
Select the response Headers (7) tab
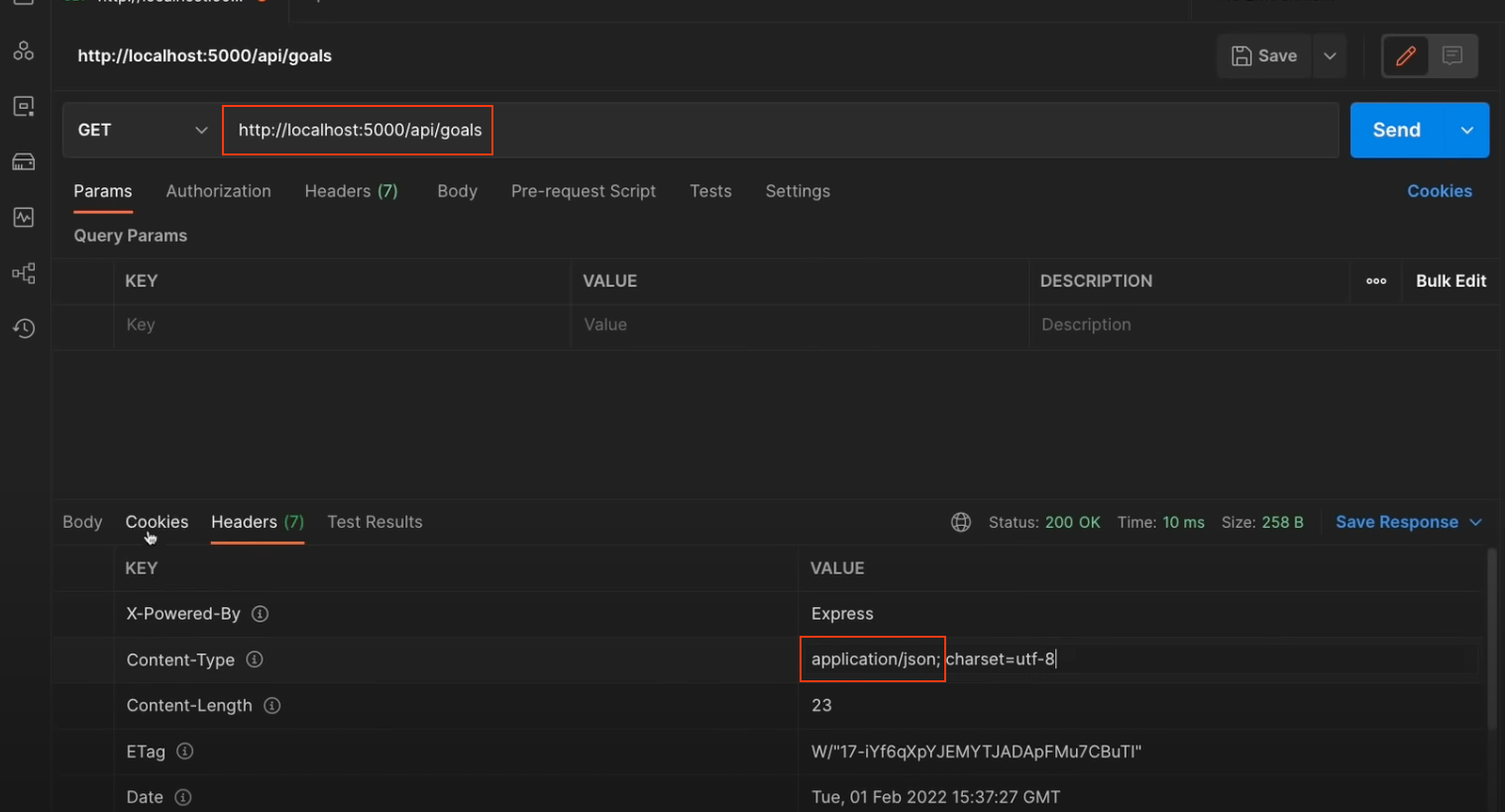tap(258, 522)
